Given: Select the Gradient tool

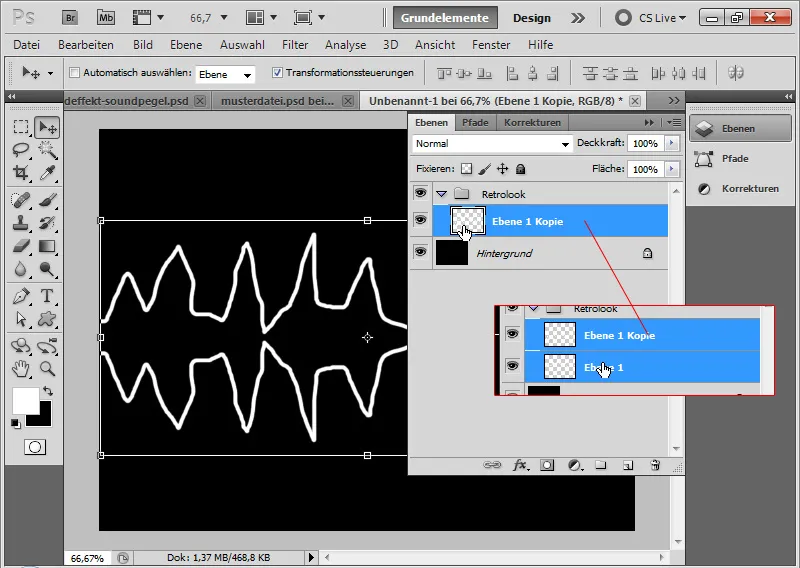Looking at the screenshot, I should pos(47,246).
